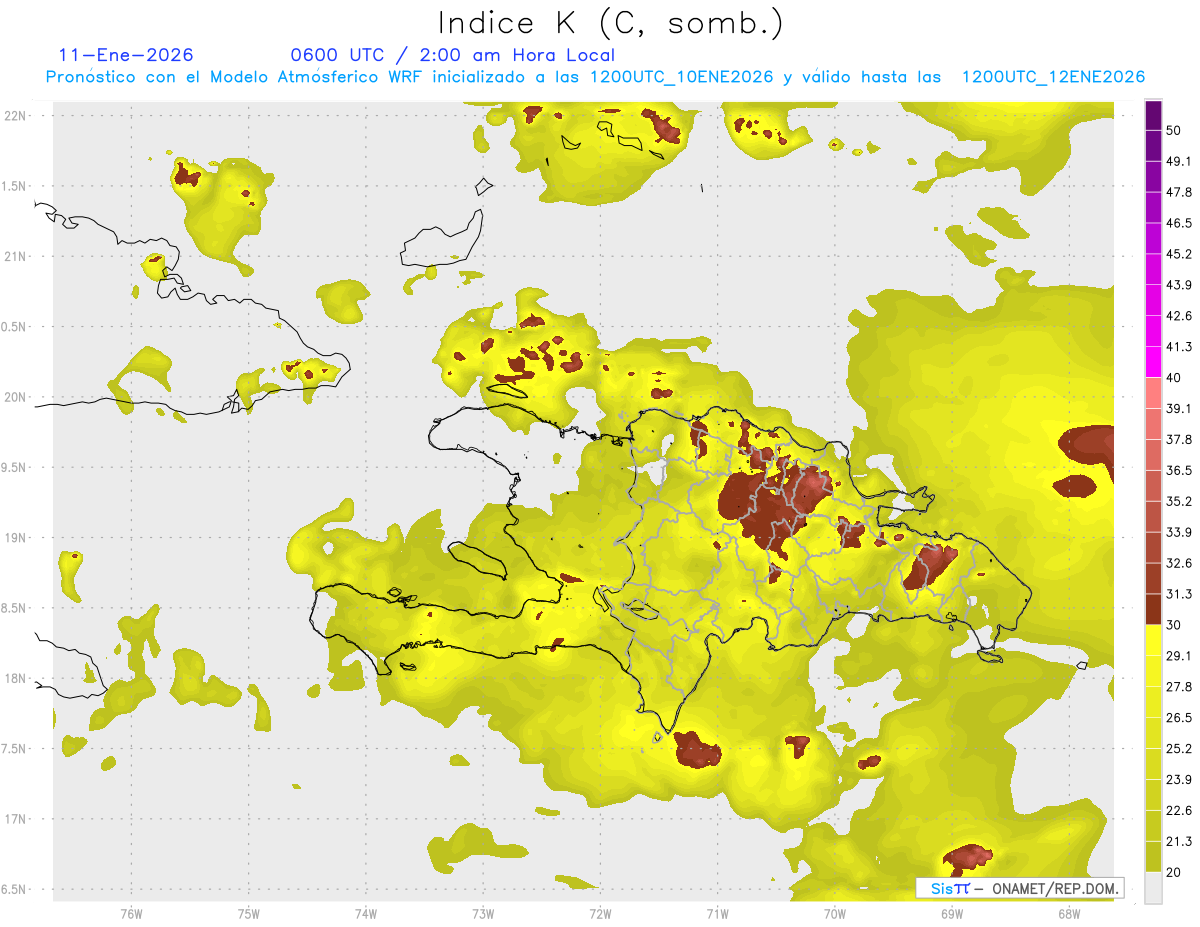Screen dimensions: 1200x927
Task: Click the "71W" longitude label
Action: pyautogui.click(x=717, y=913)
